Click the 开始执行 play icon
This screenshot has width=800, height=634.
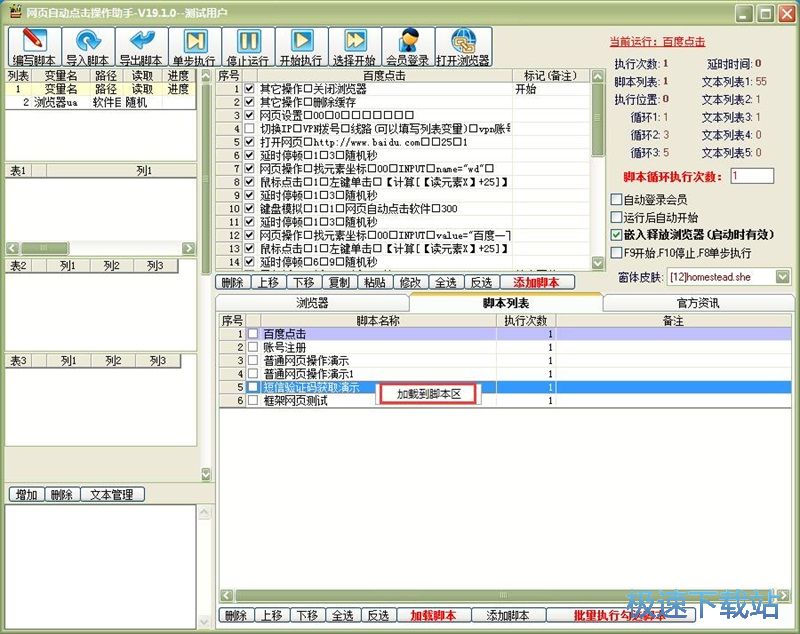[302, 47]
